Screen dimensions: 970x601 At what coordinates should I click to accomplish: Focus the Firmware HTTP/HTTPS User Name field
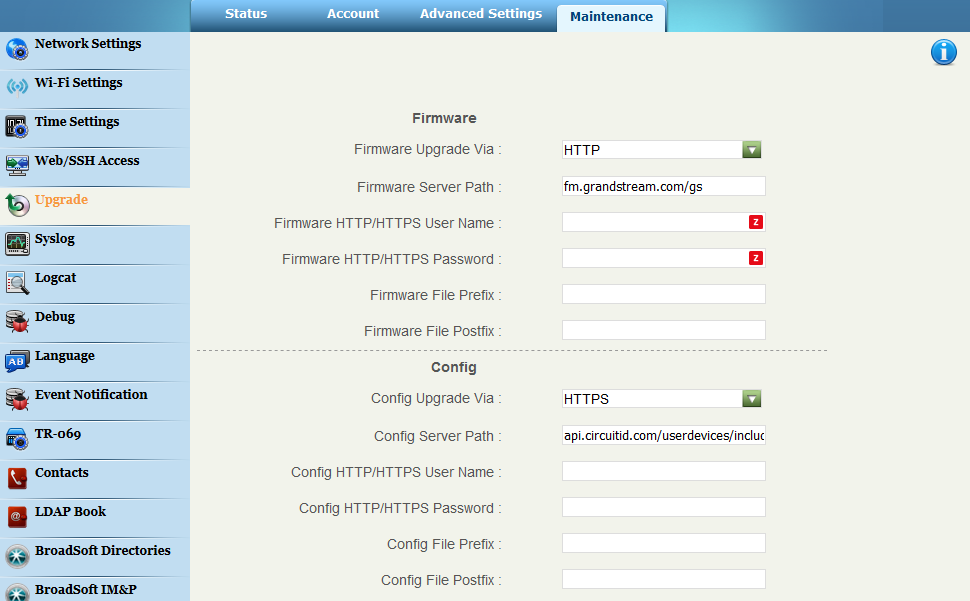pos(664,222)
